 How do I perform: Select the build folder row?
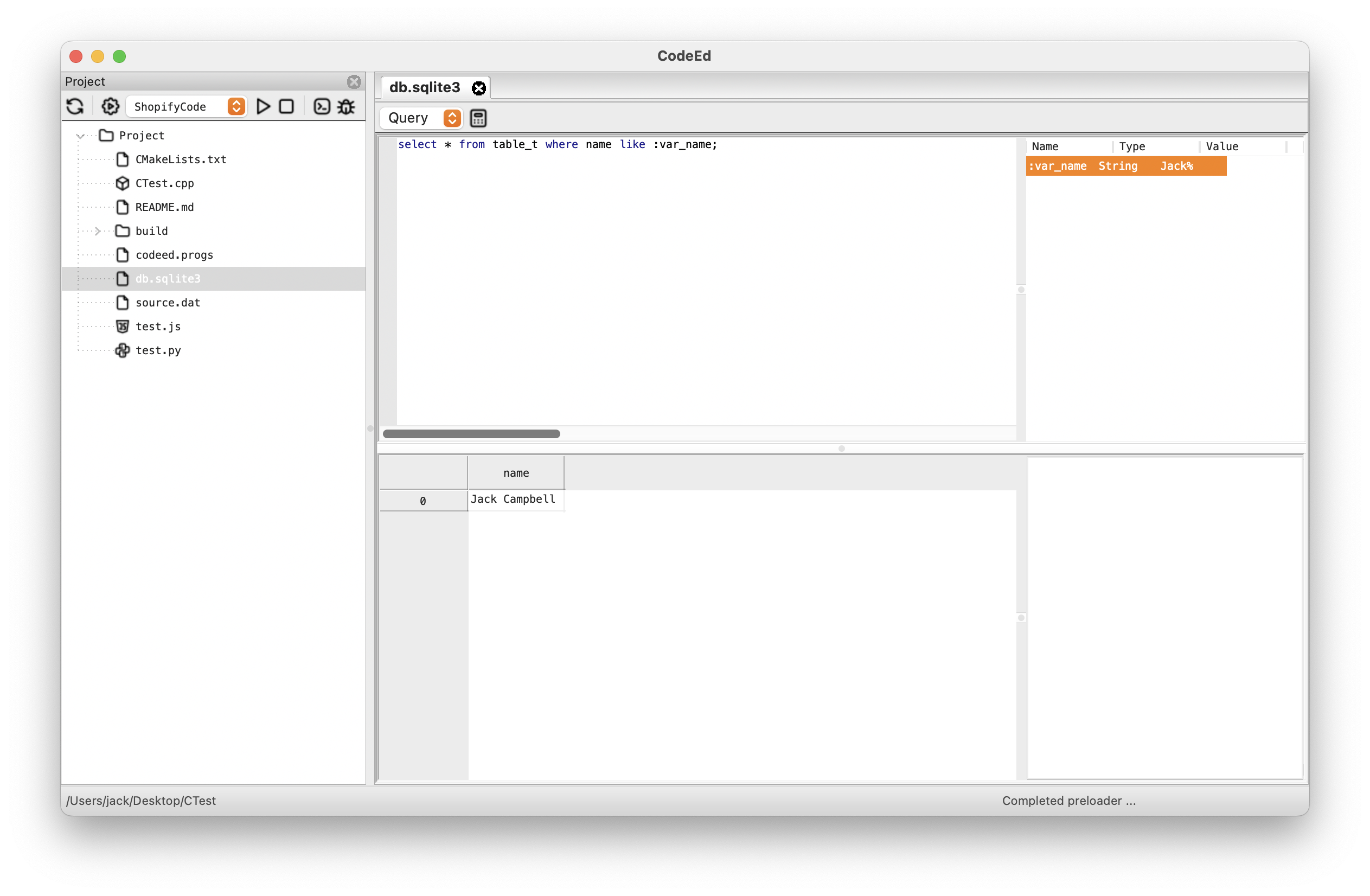[214, 232]
